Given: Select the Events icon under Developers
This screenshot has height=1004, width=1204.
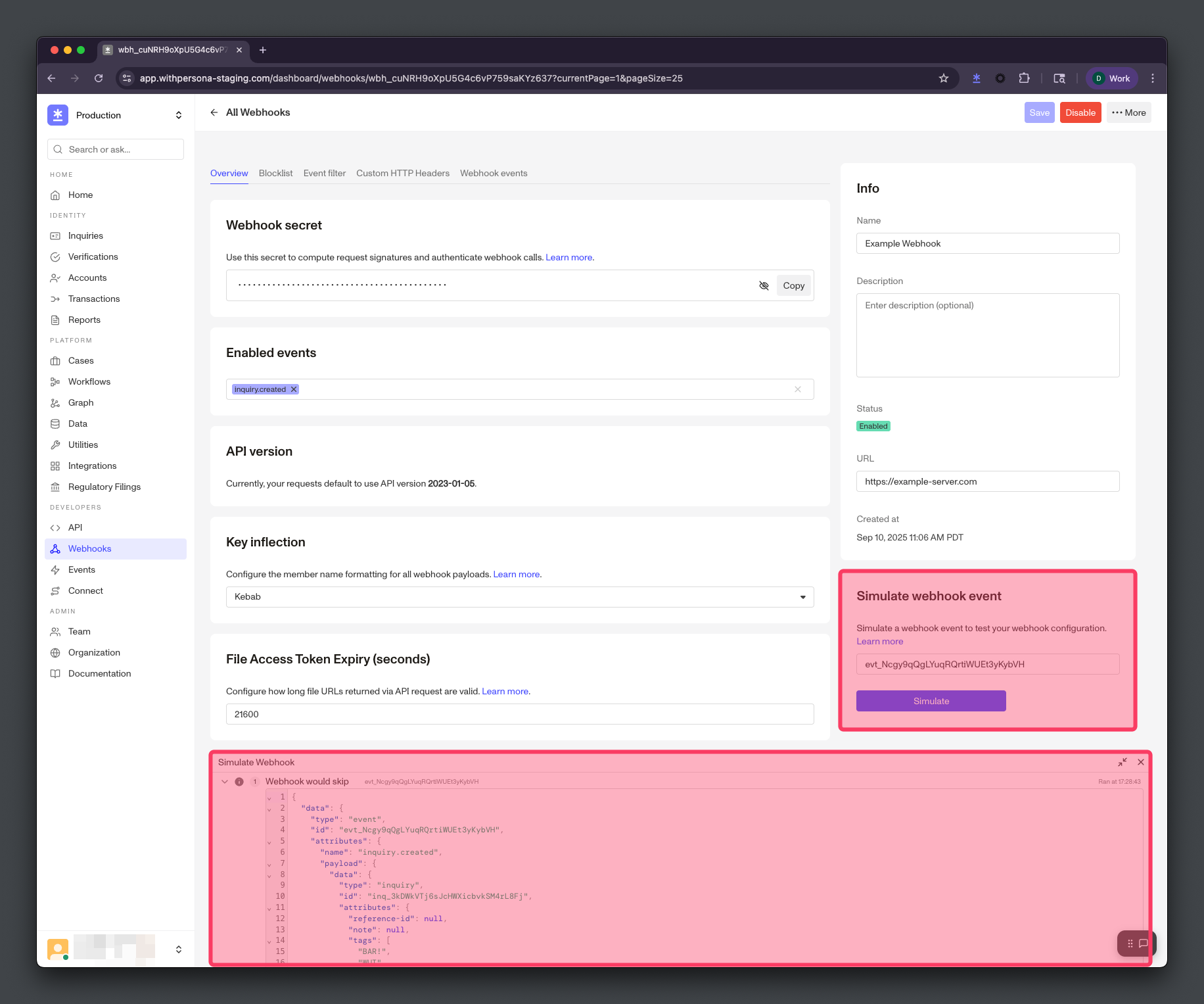Looking at the screenshot, I should 56,569.
